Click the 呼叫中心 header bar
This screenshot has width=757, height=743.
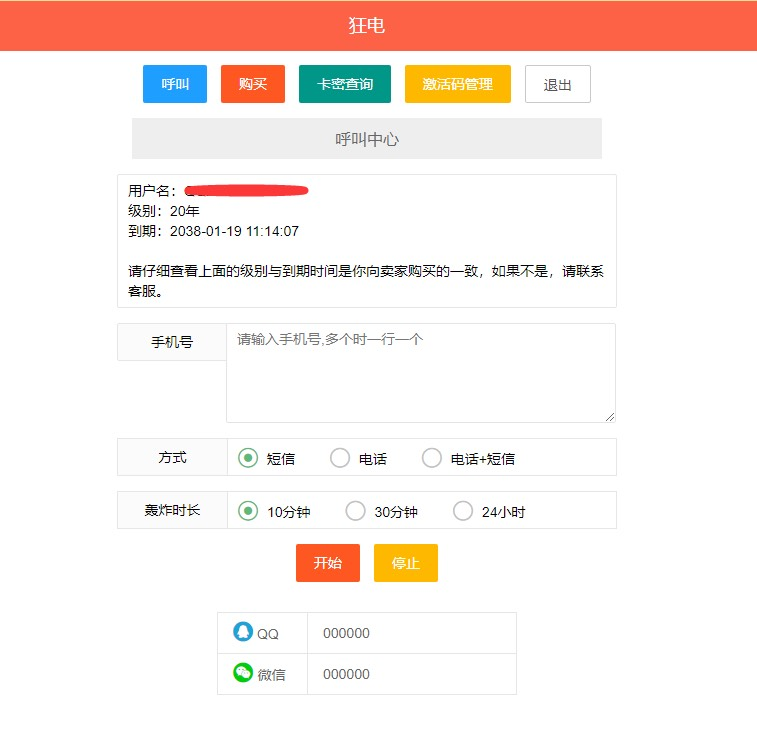(367, 139)
